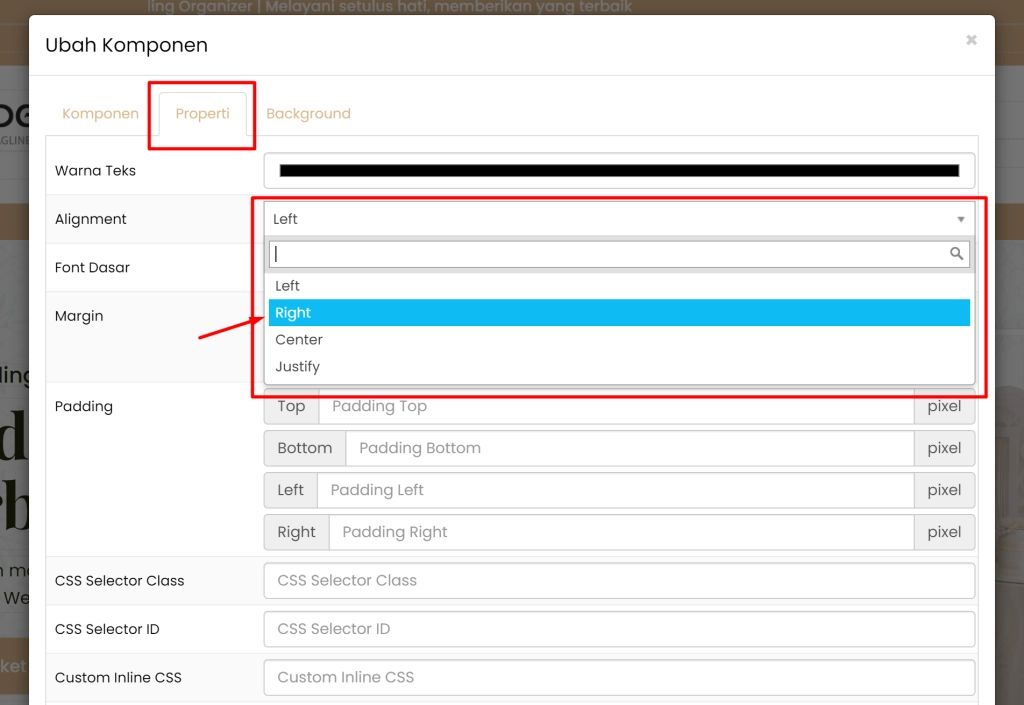This screenshot has width=1024, height=705.
Task: Click the Padding Top input field
Action: click(x=615, y=406)
